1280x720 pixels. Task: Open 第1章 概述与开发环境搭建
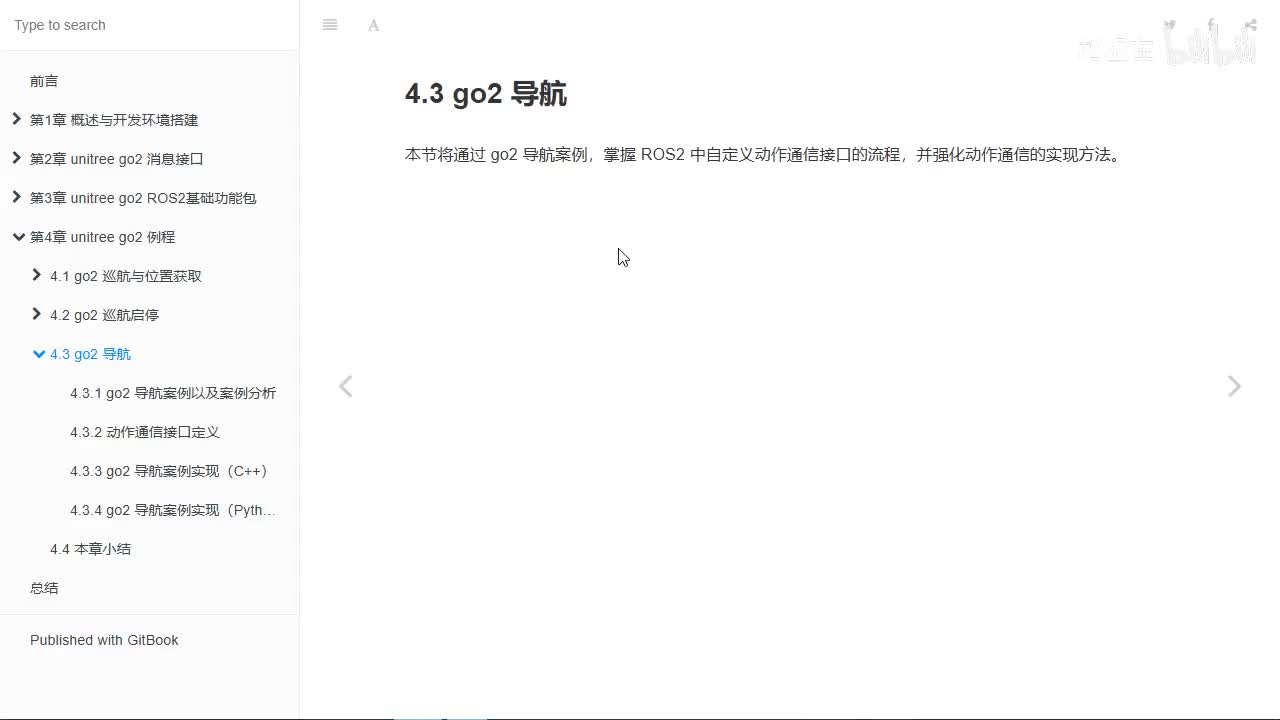coord(114,120)
